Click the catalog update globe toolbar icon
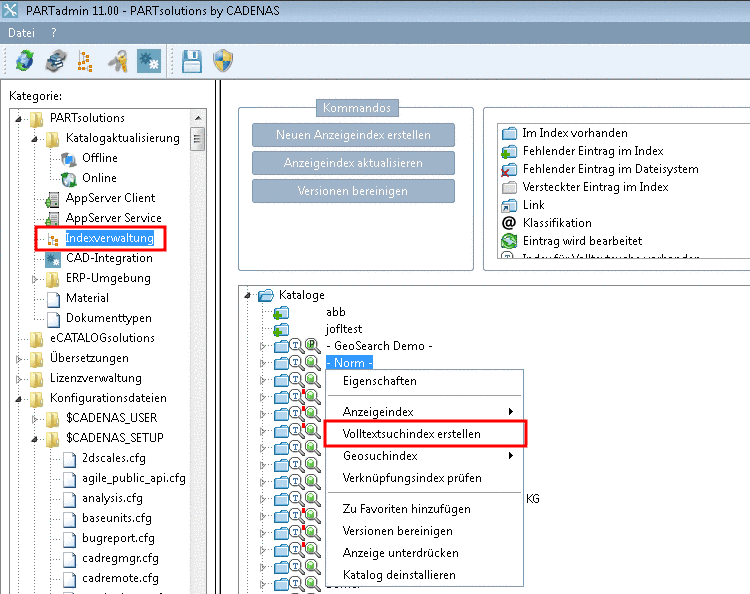The width and height of the screenshot is (750, 594). 24,61
